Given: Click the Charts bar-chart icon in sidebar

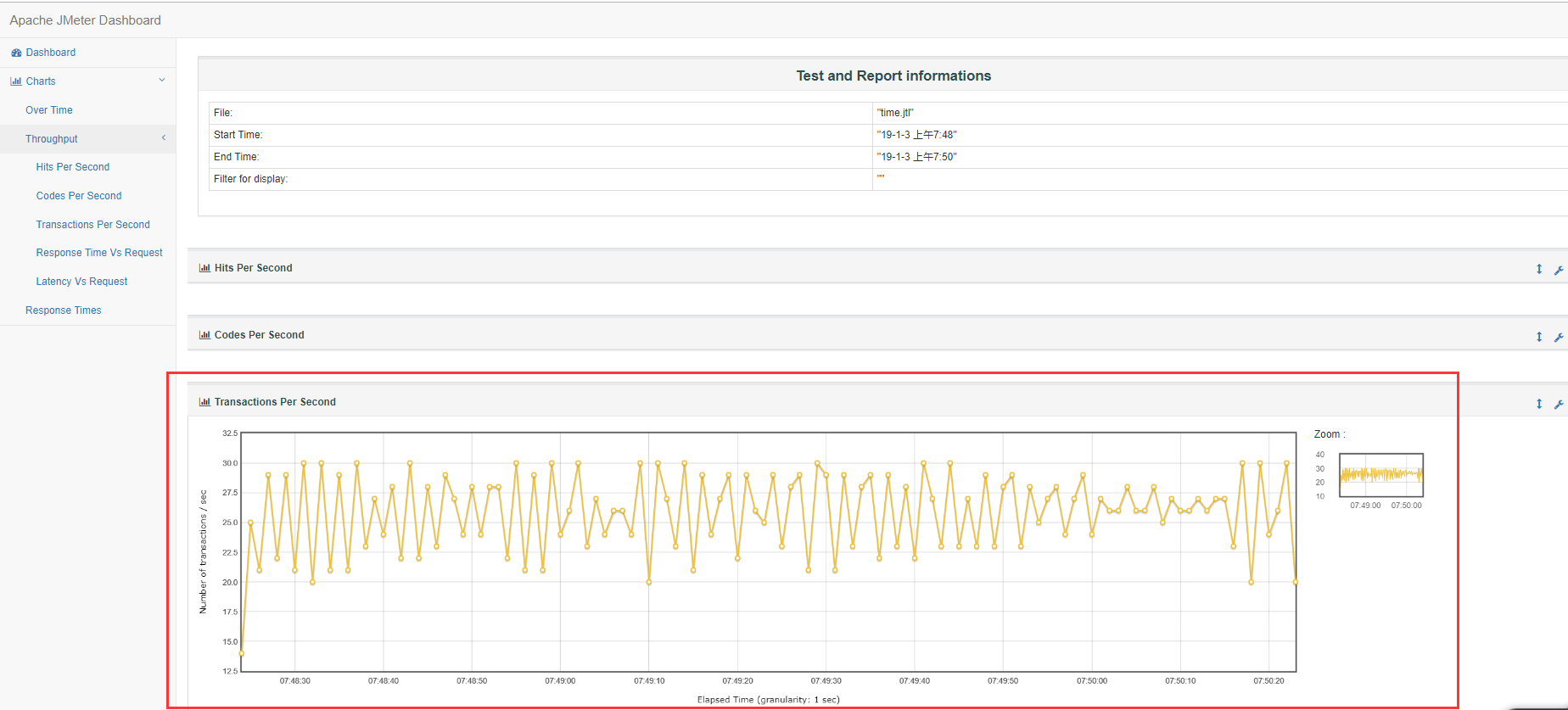Looking at the screenshot, I should (x=16, y=81).
